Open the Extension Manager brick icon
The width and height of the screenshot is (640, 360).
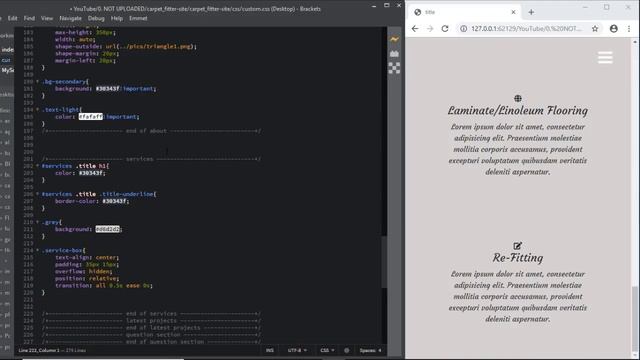point(394,53)
